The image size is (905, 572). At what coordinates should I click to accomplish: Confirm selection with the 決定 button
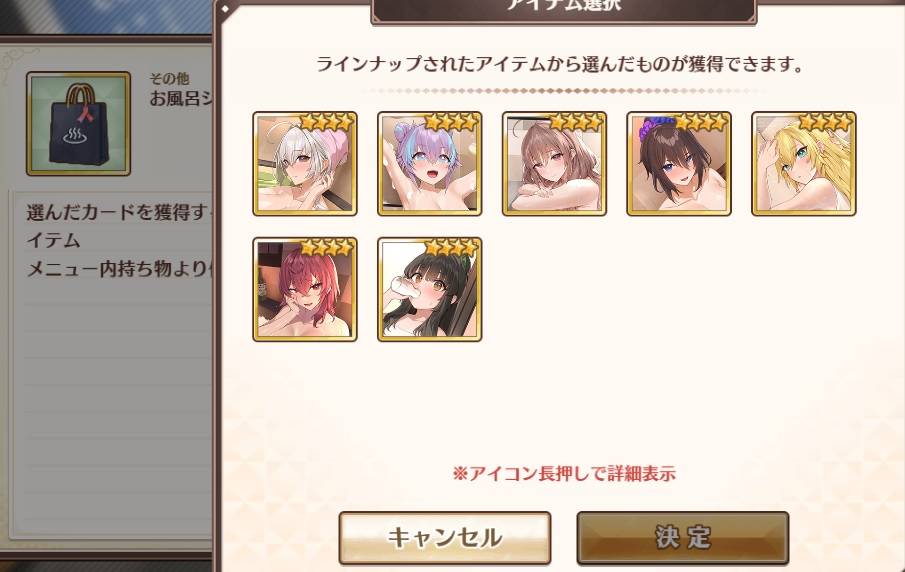pyautogui.click(x=683, y=537)
